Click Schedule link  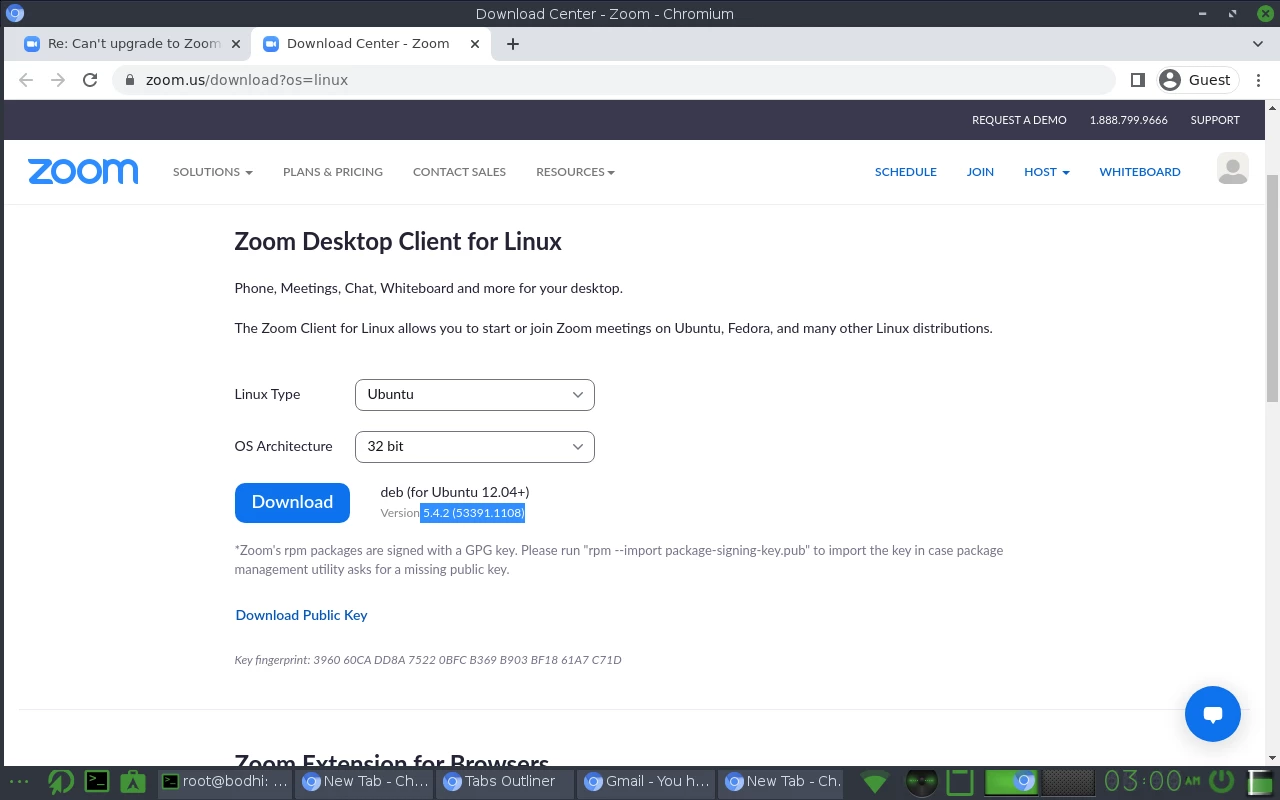(x=906, y=172)
